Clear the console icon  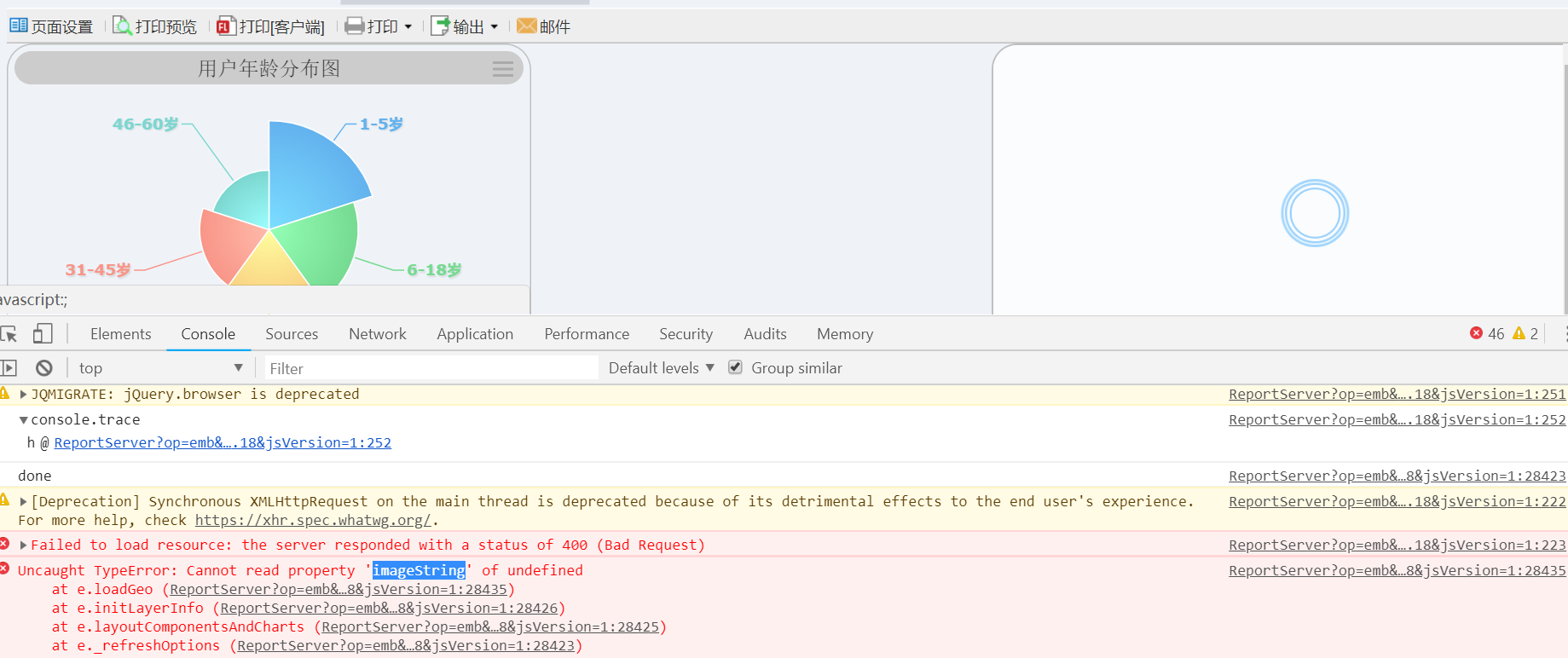click(44, 368)
